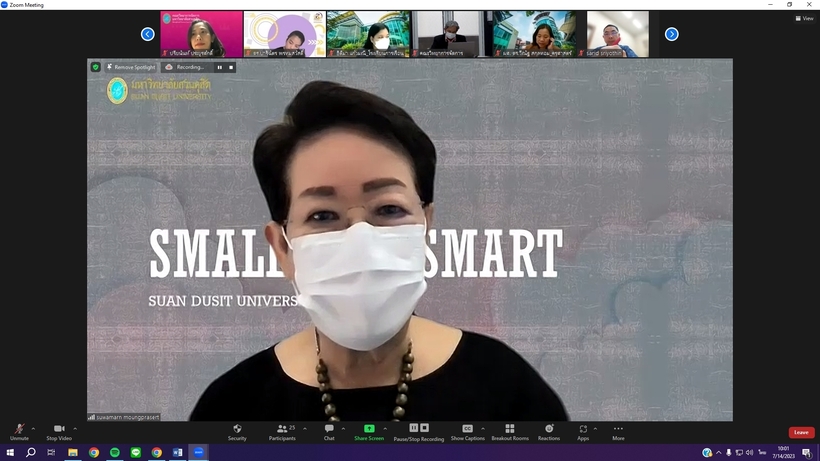Open video options arrow beside Stop Video
The height and width of the screenshot is (461, 820).
coord(75,429)
